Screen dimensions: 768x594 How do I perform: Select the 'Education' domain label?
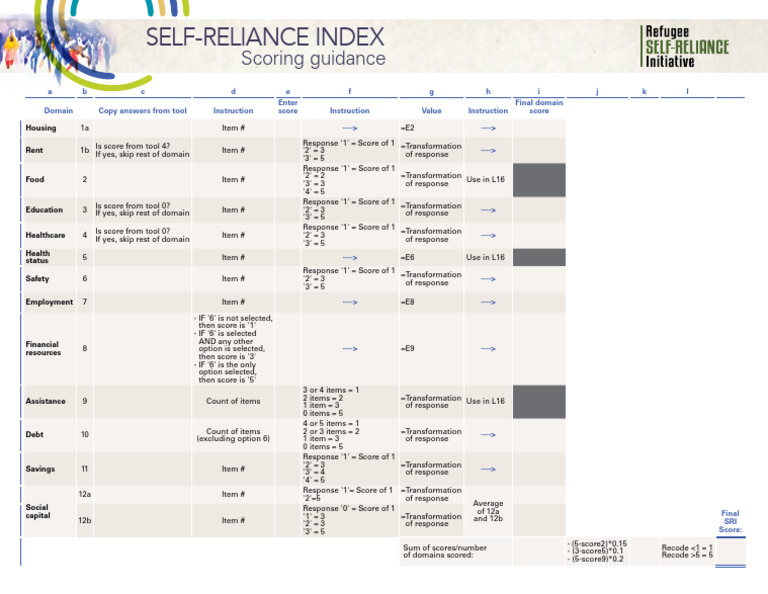pos(44,210)
